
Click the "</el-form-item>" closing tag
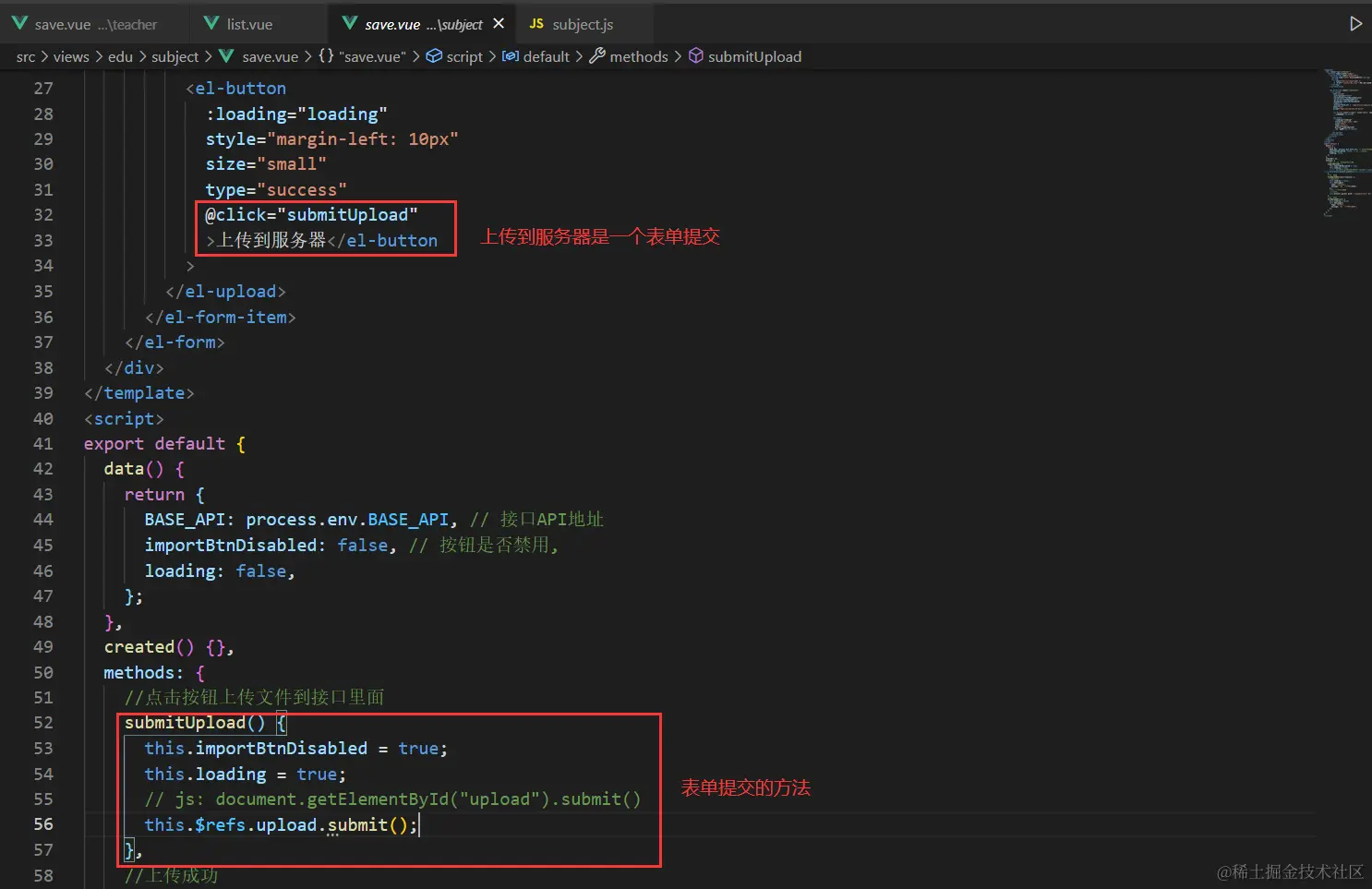[x=220, y=318]
